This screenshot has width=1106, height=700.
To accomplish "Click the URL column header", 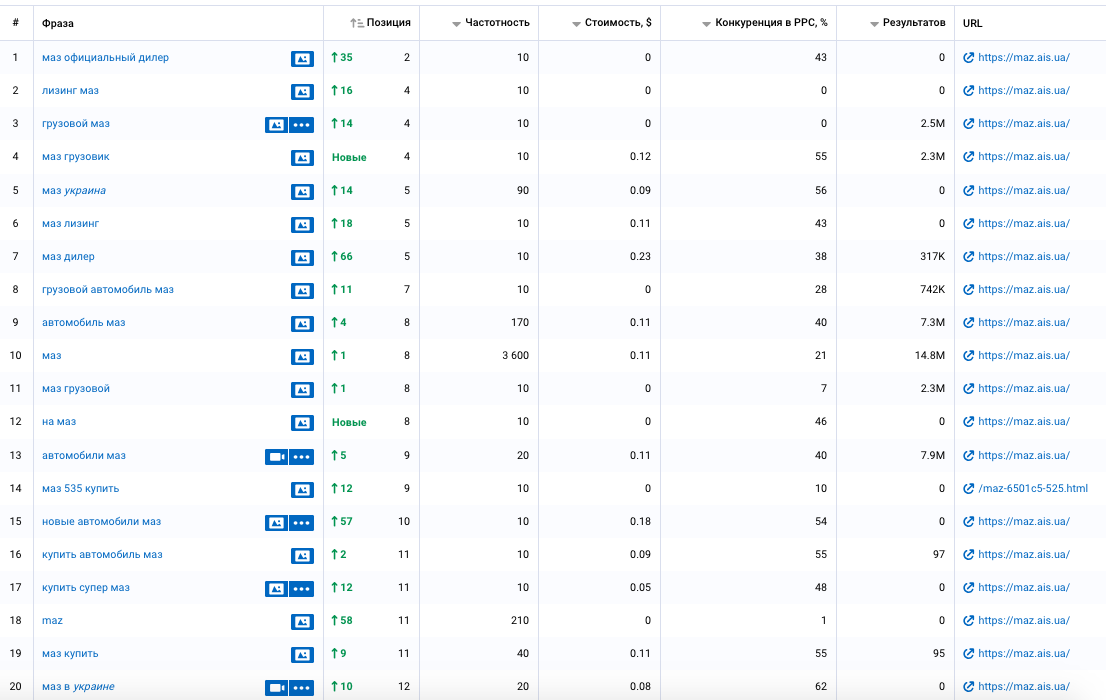I will pos(973,23).
